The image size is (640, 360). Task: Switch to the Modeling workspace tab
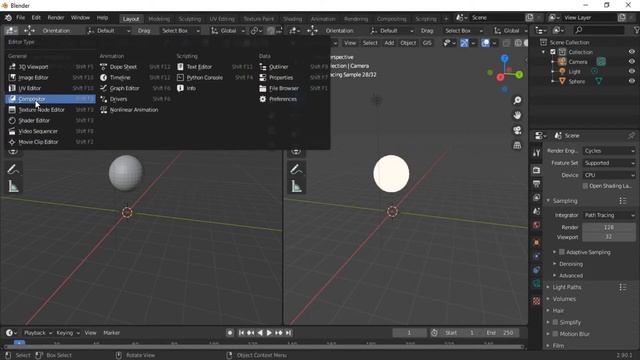coord(159,19)
